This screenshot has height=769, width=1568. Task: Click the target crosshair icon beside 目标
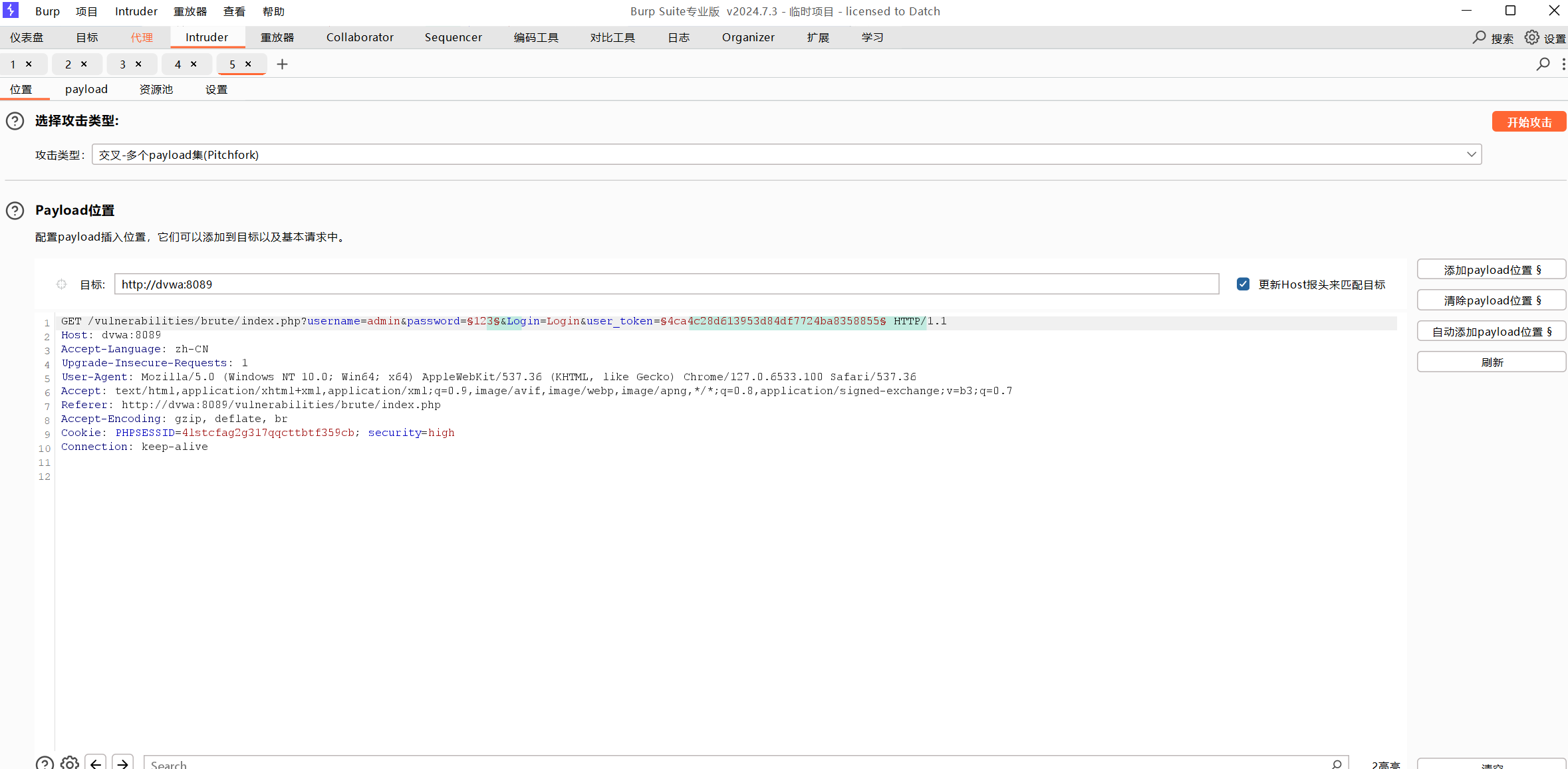click(61, 284)
